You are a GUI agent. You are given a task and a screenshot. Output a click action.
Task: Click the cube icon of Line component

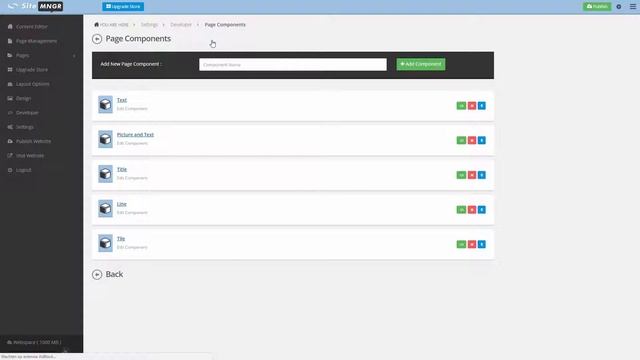pyautogui.click(x=105, y=209)
